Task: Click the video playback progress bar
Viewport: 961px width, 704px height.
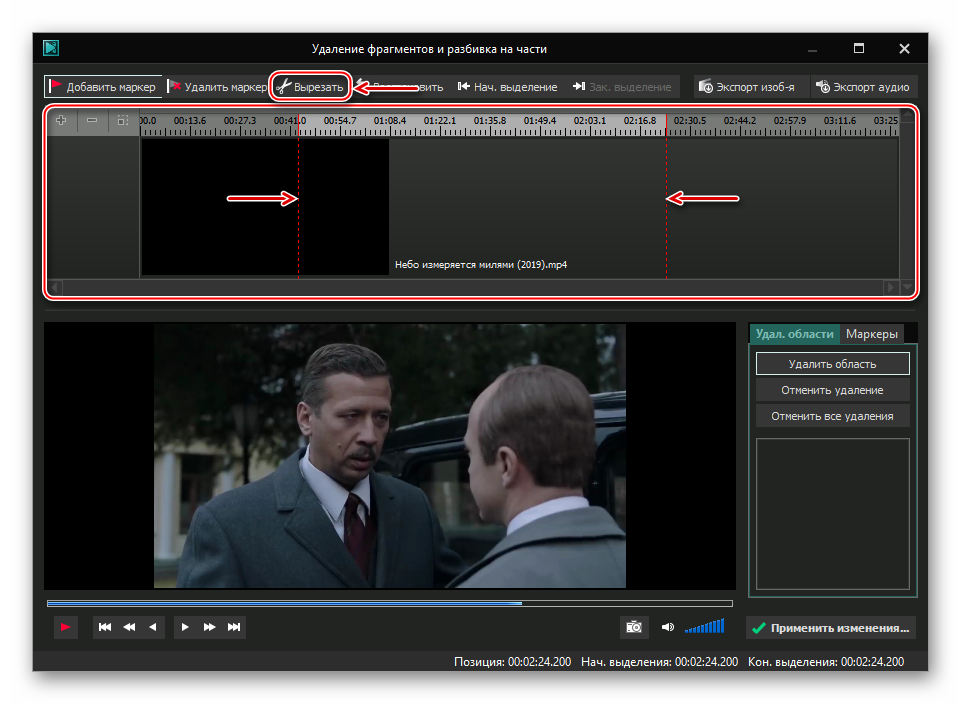Action: pos(389,603)
